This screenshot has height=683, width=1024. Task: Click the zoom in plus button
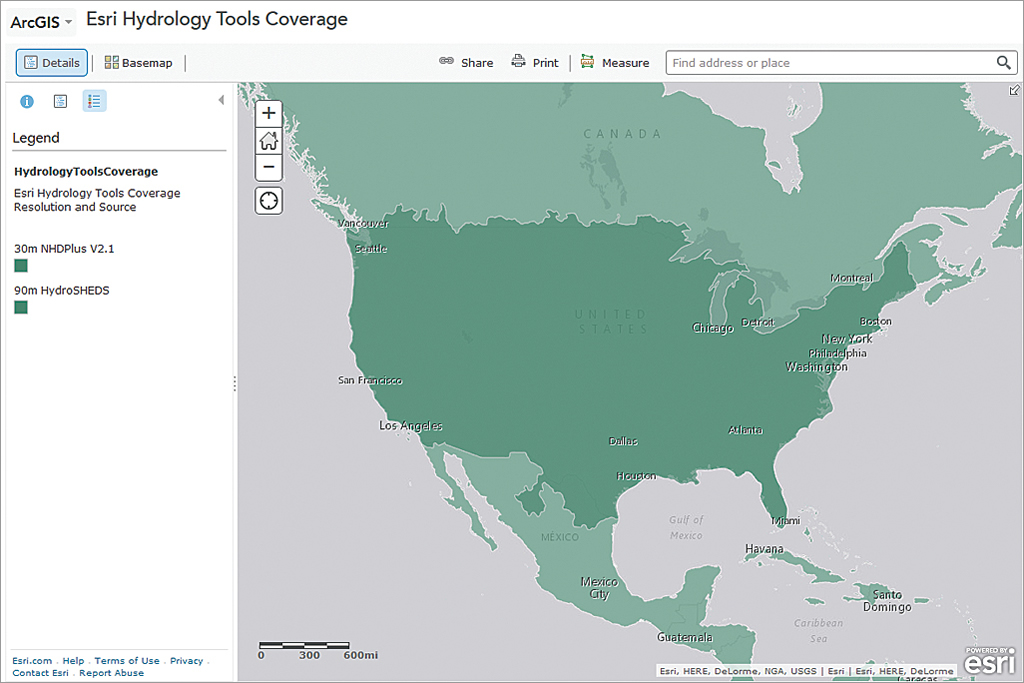[x=269, y=113]
